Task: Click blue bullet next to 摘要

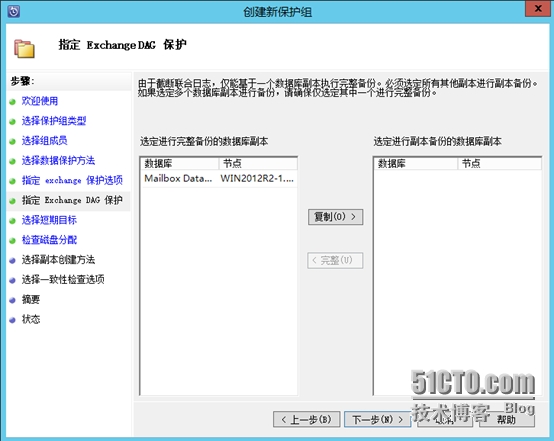Action: coord(12,300)
